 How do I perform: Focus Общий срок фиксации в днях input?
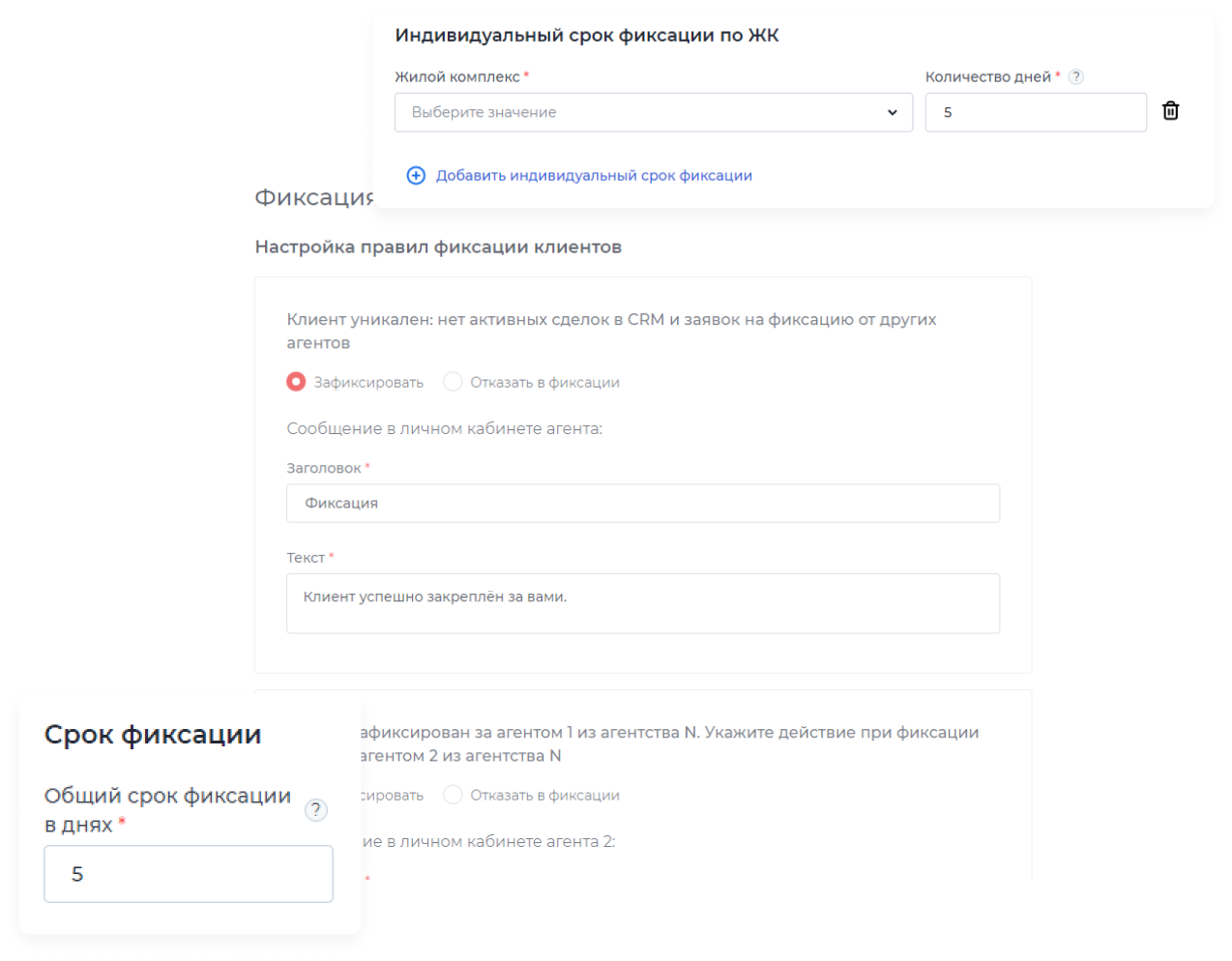pos(189,874)
